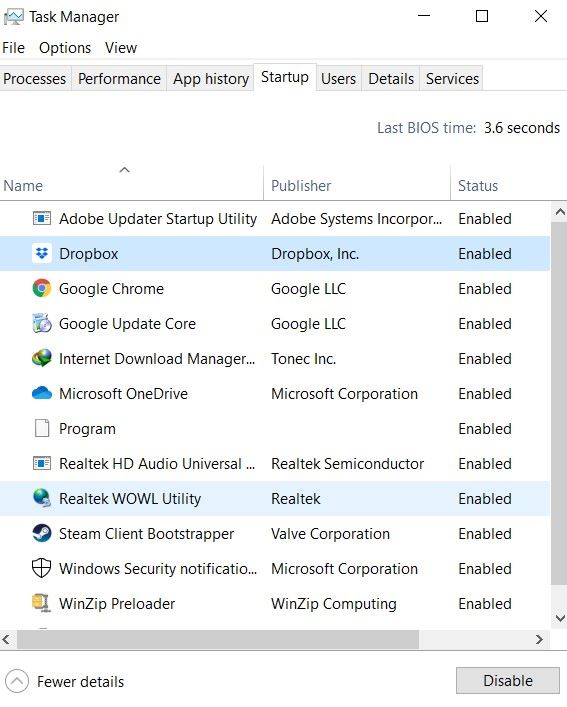Click the Realtek HD Audio Universal icon
The image size is (567, 707).
point(42,463)
